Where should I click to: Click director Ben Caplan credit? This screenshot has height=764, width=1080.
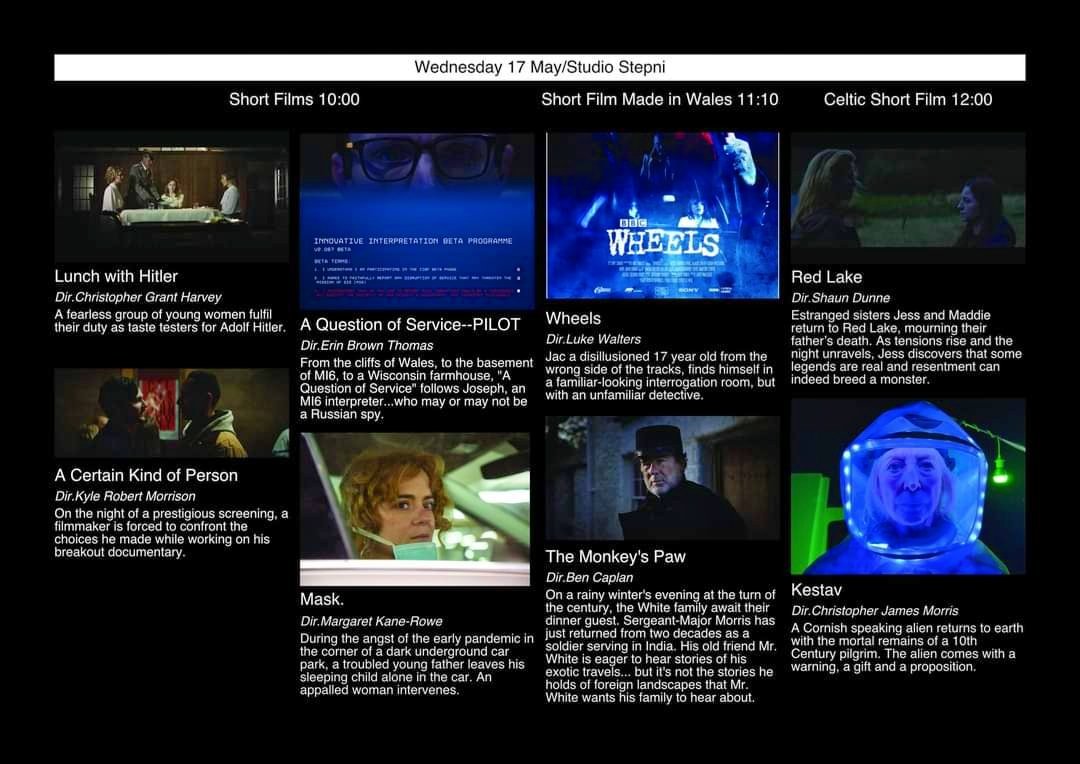[589, 577]
